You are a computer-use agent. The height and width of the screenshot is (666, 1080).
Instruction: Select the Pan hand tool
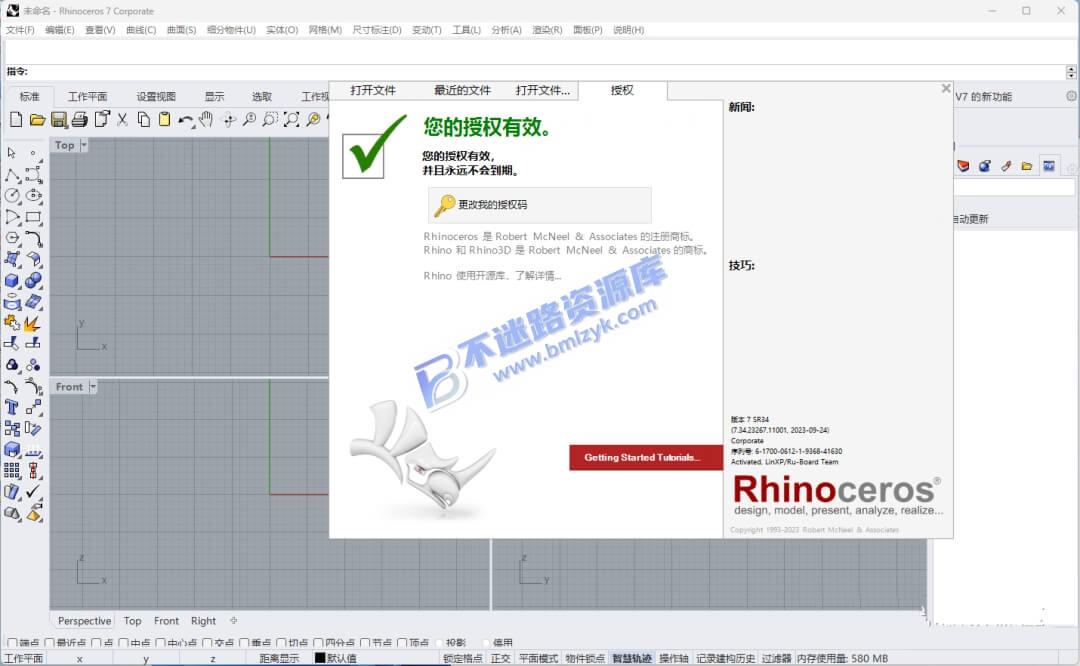click(206, 119)
